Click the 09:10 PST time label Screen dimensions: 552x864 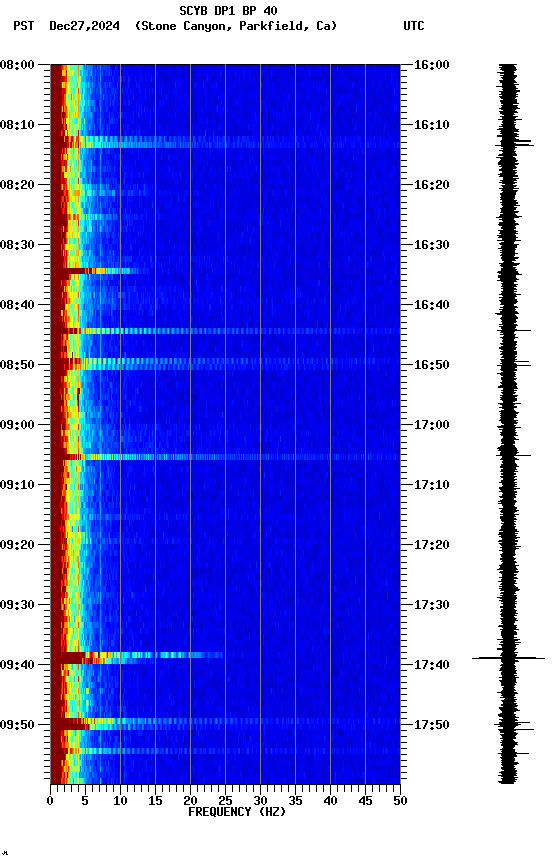pyautogui.click(x=17, y=485)
